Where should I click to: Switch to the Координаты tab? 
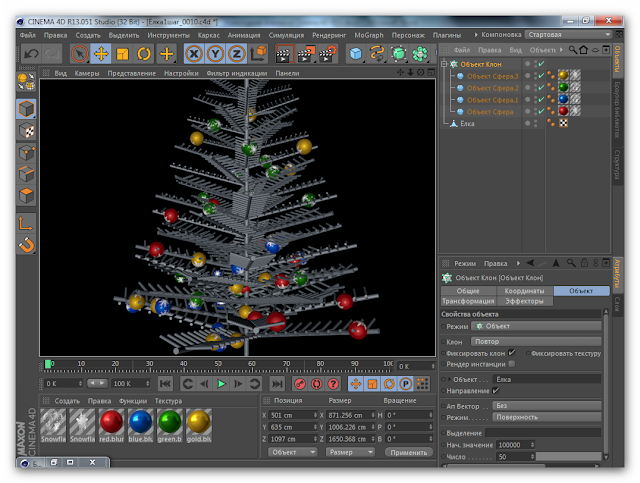tap(524, 290)
